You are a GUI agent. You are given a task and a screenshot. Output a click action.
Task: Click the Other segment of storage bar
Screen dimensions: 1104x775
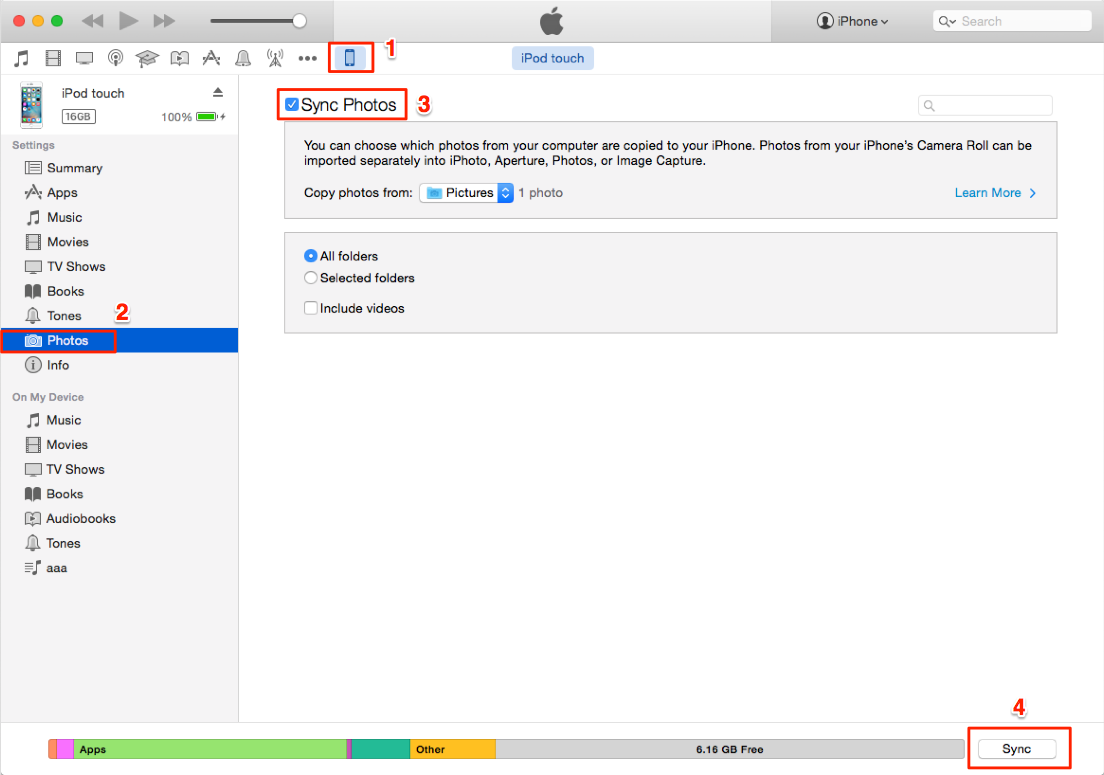[x=453, y=749]
